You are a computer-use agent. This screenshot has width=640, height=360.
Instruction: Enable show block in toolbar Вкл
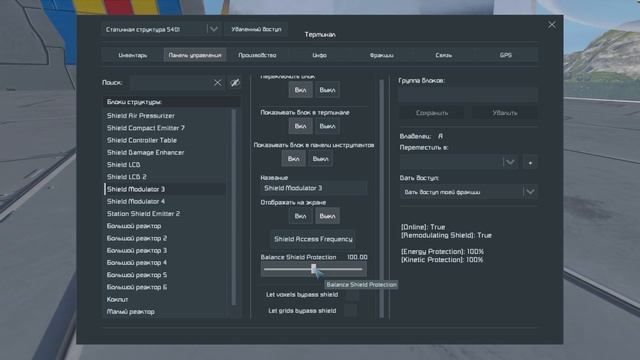click(293, 159)
